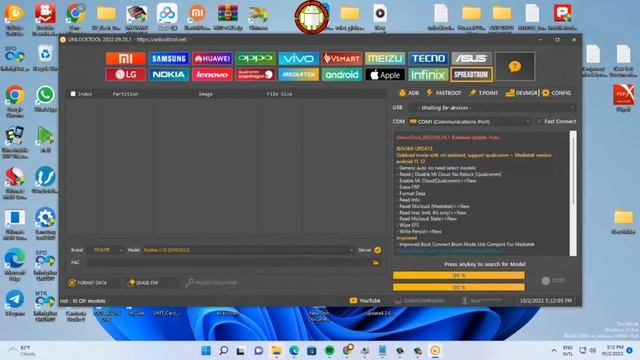Open Telegram desktop shortcut
The width and height of the screenshot is (640, 360).
[x=15, y=303]
